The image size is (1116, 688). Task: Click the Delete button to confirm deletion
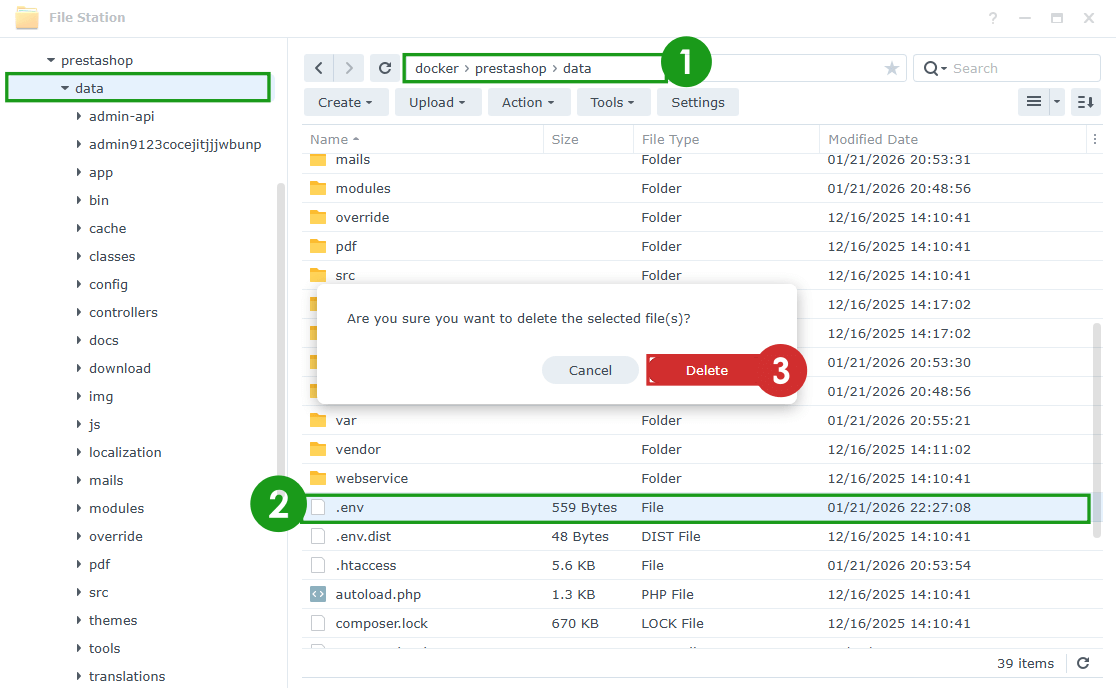[707, 369]
